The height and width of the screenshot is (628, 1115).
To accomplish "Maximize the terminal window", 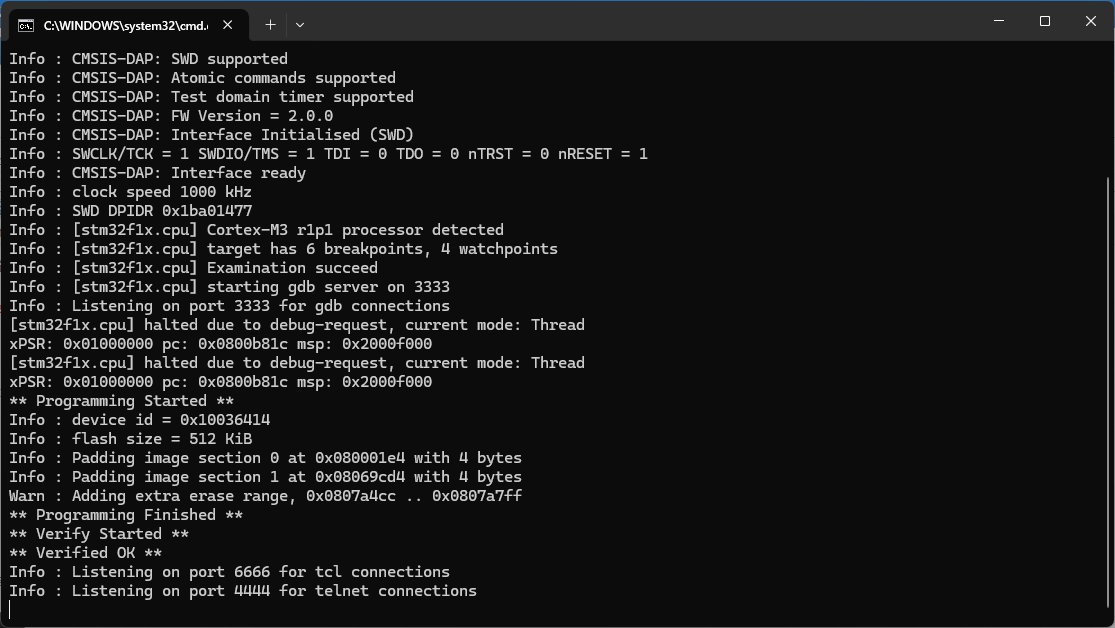I will coord(1045,21).
